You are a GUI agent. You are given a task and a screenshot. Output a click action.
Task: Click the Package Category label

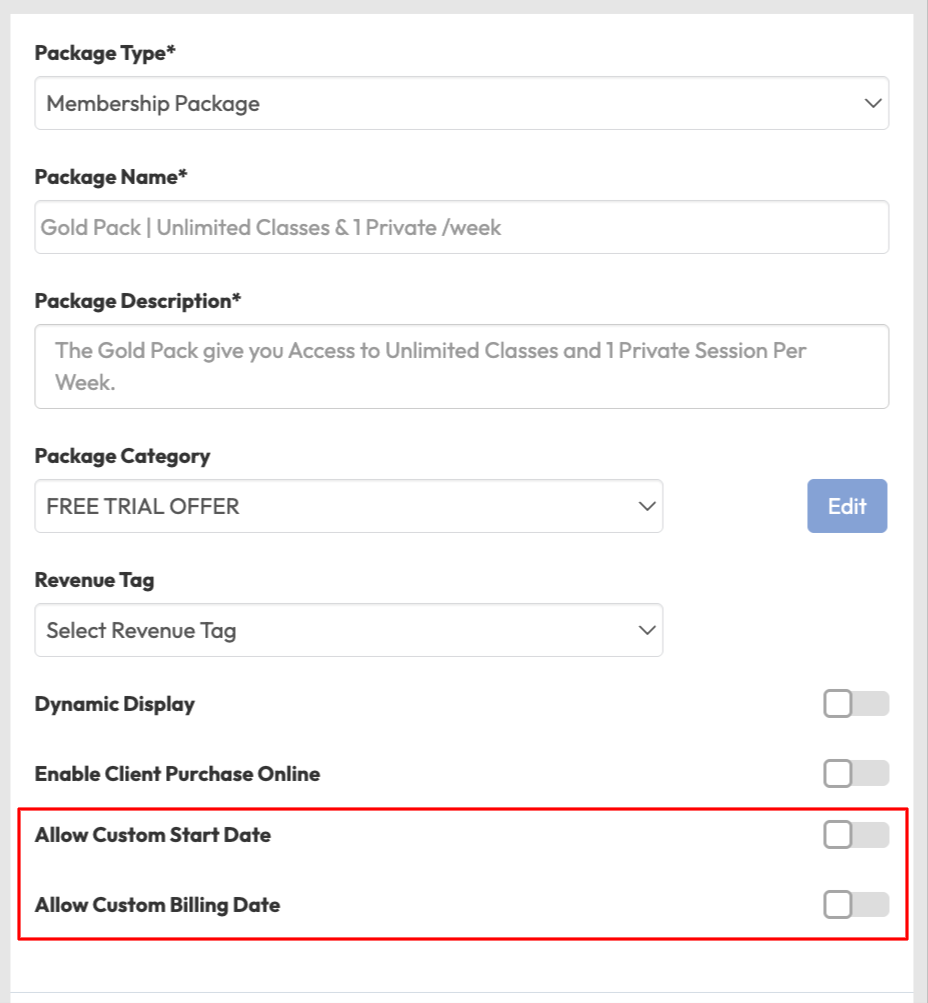[x=122, y=456]
